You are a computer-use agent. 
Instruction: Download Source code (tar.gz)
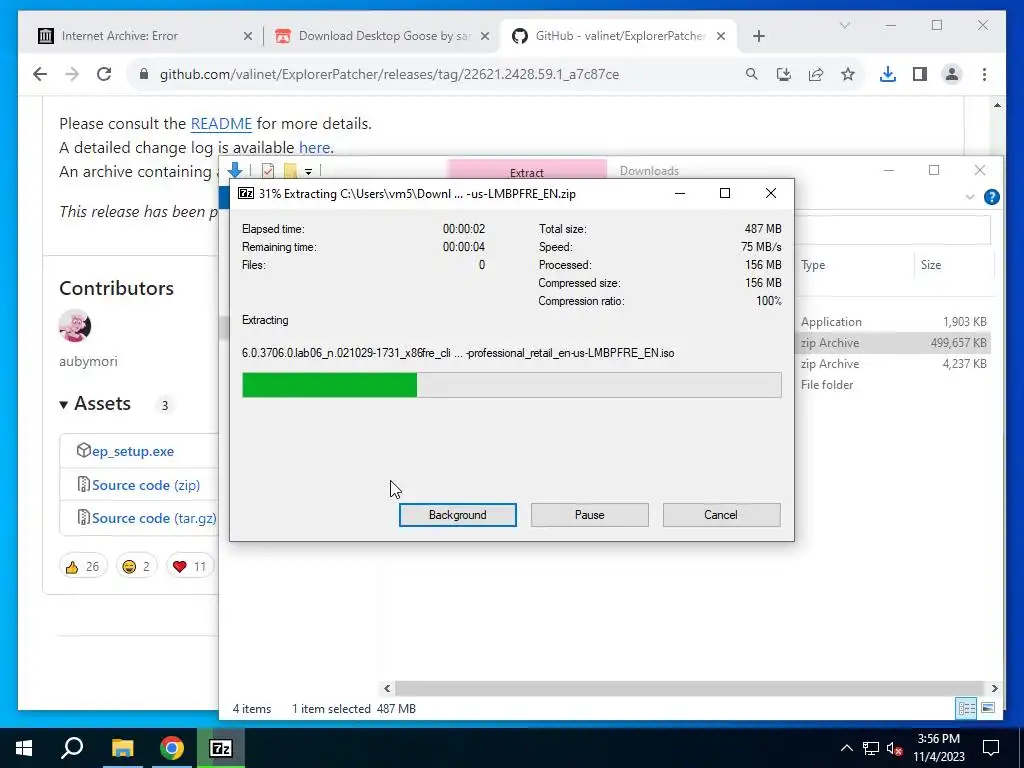153,518
